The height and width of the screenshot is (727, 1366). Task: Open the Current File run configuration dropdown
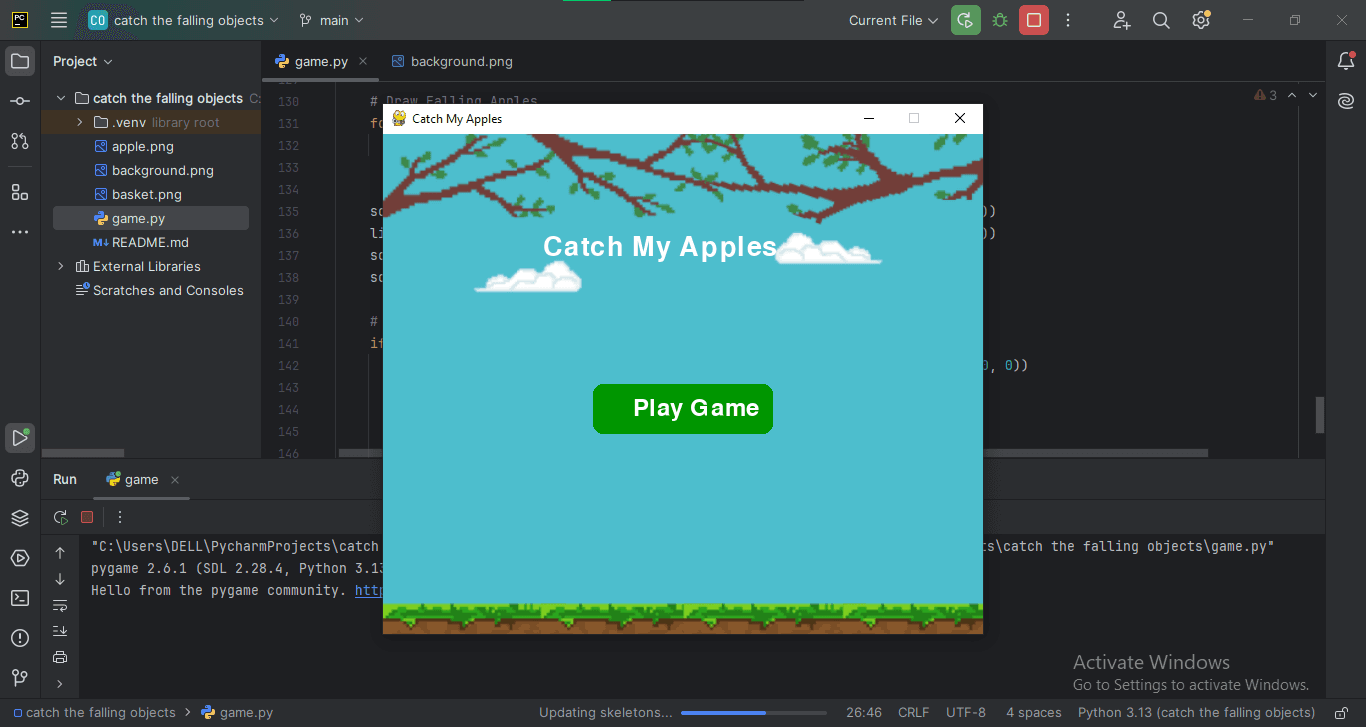pos(892,19)
